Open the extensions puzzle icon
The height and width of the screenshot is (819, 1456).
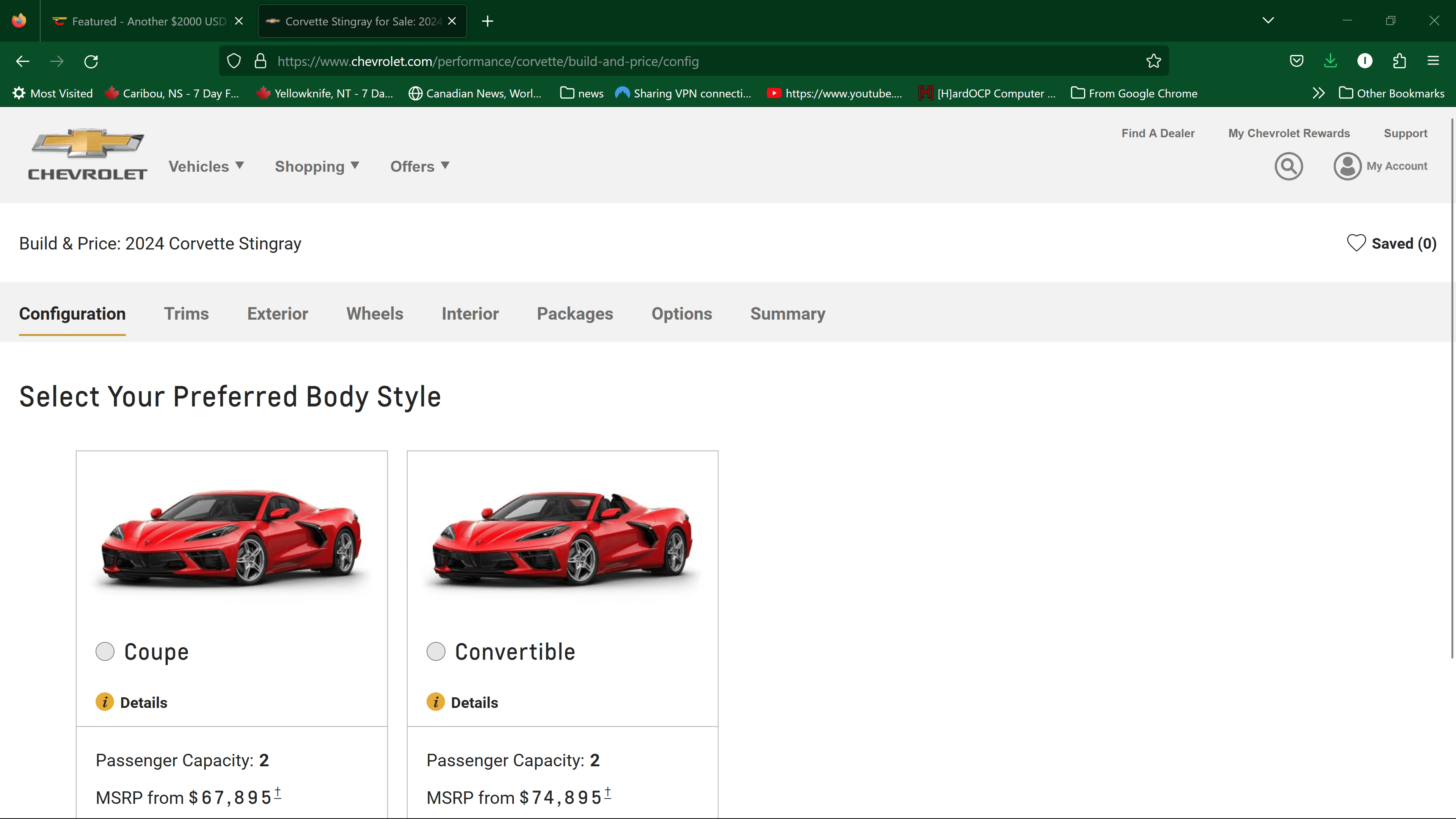click(x=1399, y=61)
